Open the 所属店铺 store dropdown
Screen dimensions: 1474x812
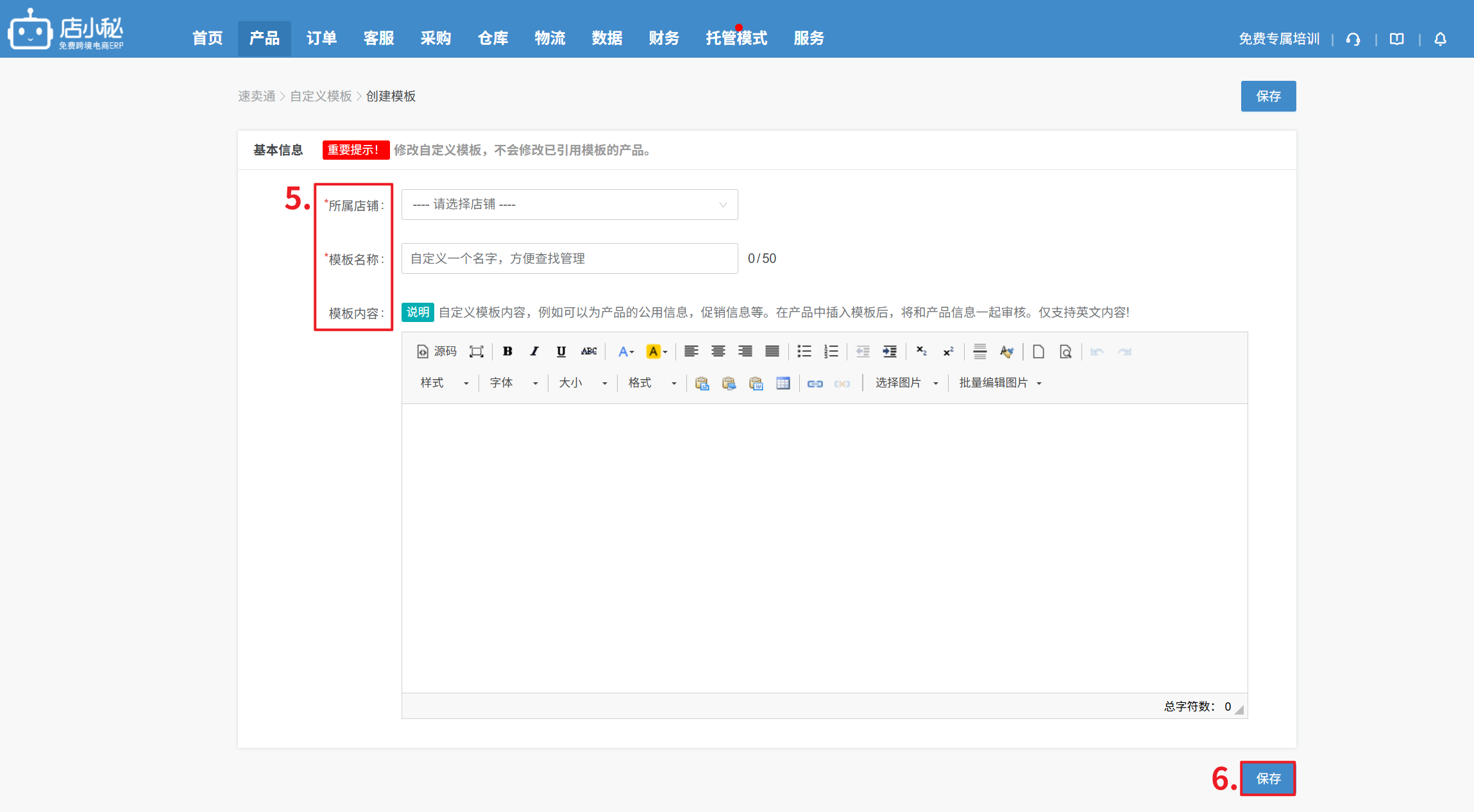pos(569,205)
